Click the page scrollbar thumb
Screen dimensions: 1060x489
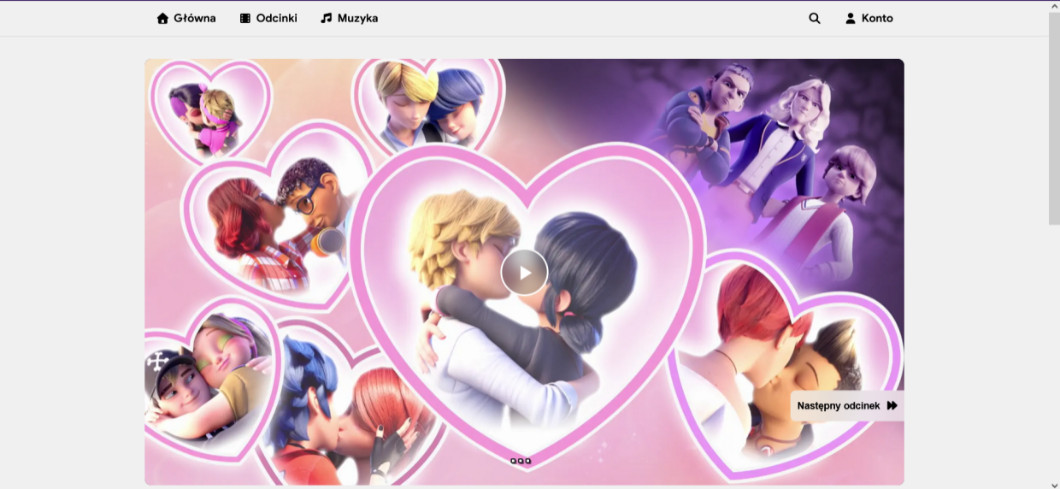tap(1053, 120)
